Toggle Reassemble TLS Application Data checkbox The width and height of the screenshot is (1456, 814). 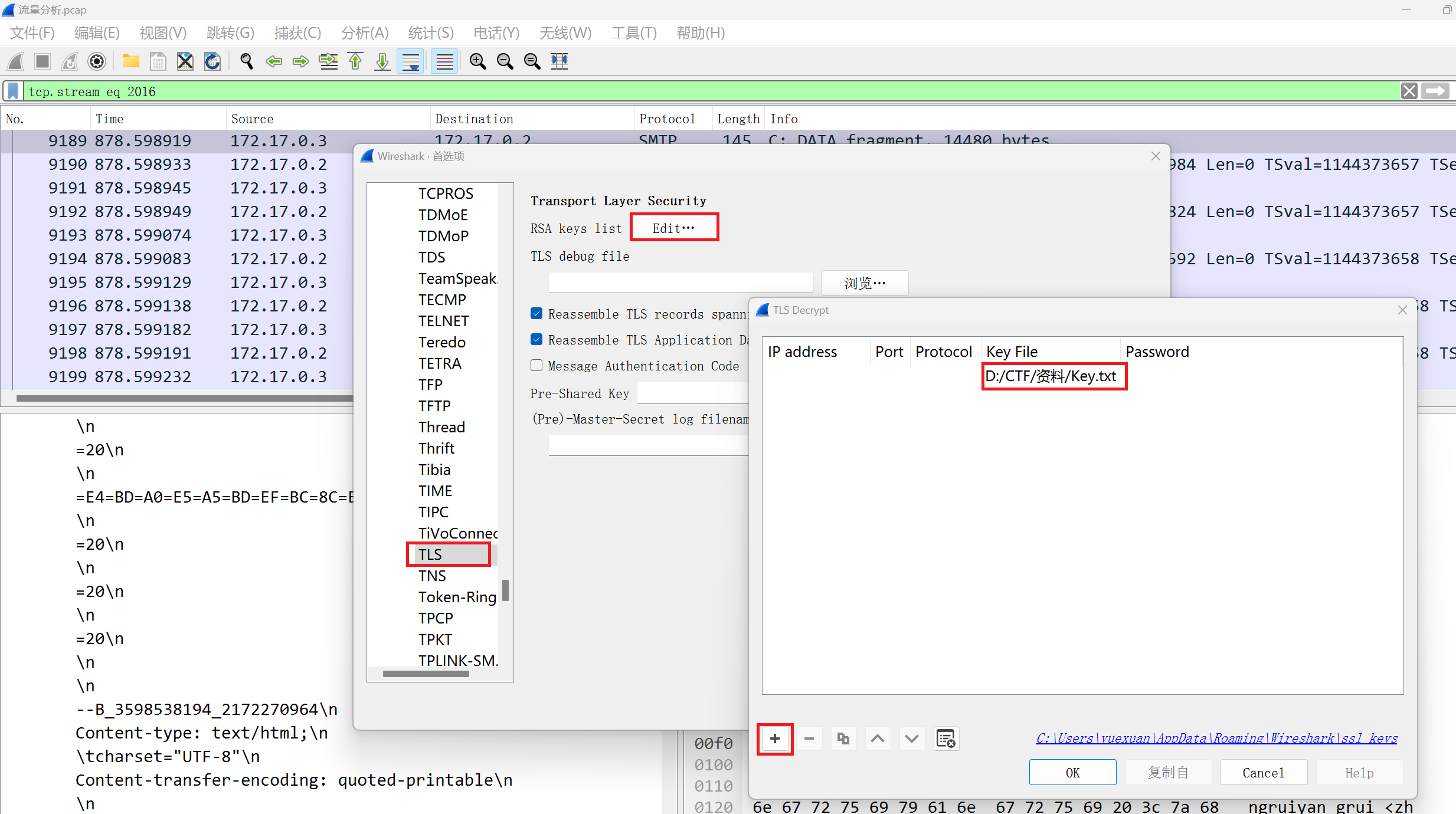click(x=536, y=340)
